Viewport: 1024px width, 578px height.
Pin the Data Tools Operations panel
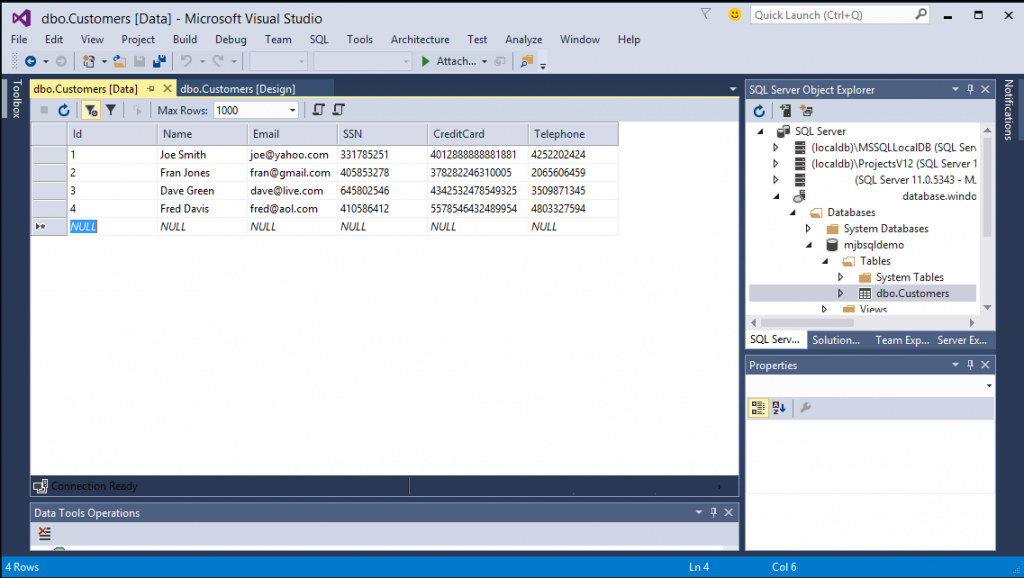[712, 512]
